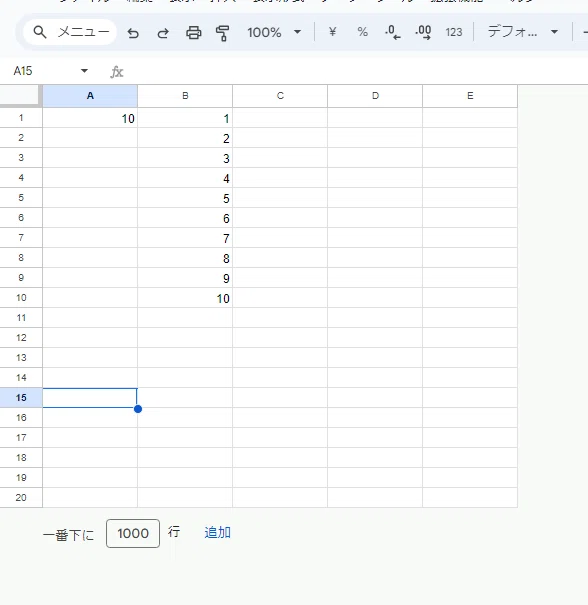Click the redo arrow icon
The height and width of the screenshot is (605, 588).
point(163,33)
